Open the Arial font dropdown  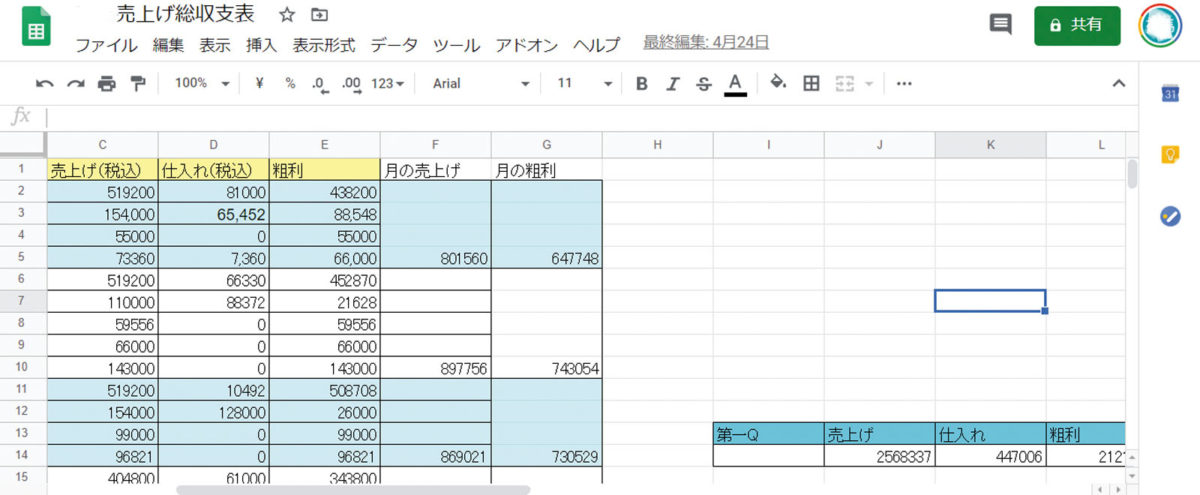point(480,84)
